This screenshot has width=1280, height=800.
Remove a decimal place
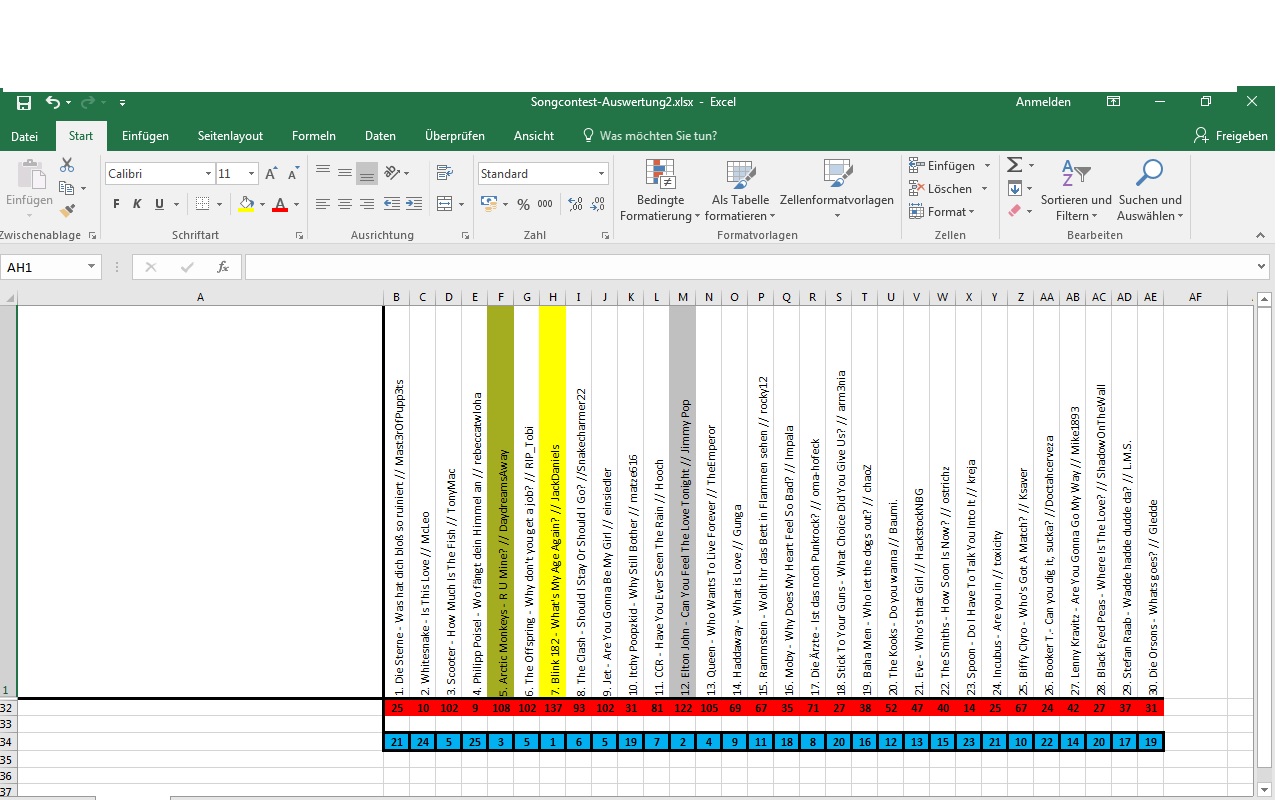click(598, 204)
